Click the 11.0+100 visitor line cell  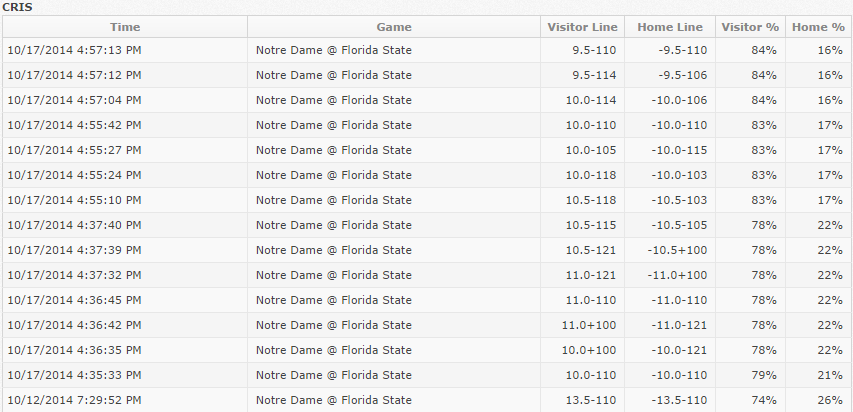589,325
